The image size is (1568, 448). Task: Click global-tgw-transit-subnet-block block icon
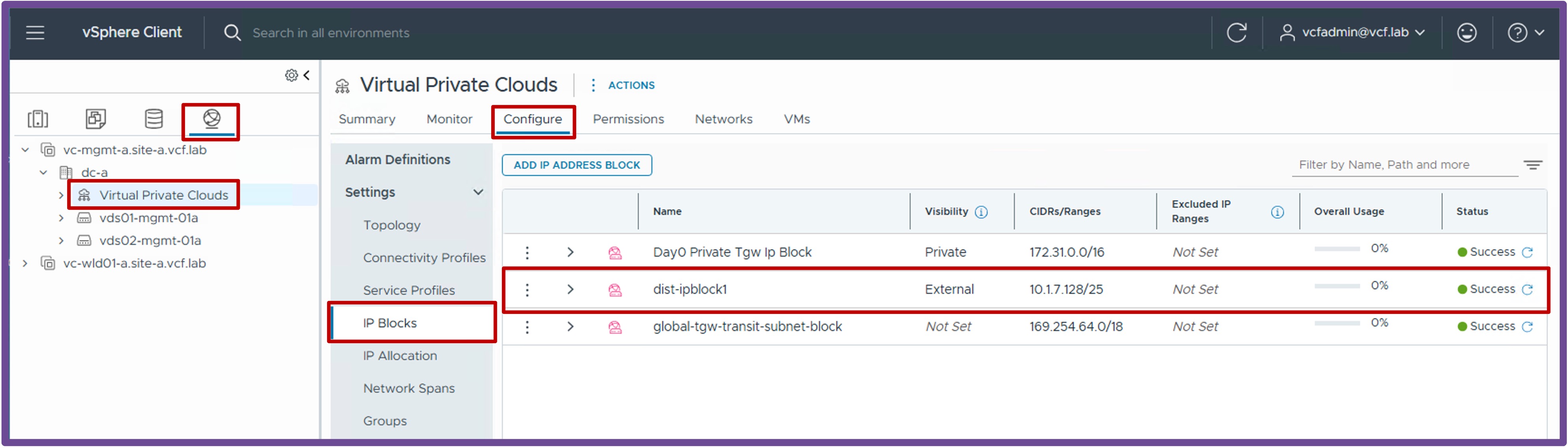click(x=615, y=327)
